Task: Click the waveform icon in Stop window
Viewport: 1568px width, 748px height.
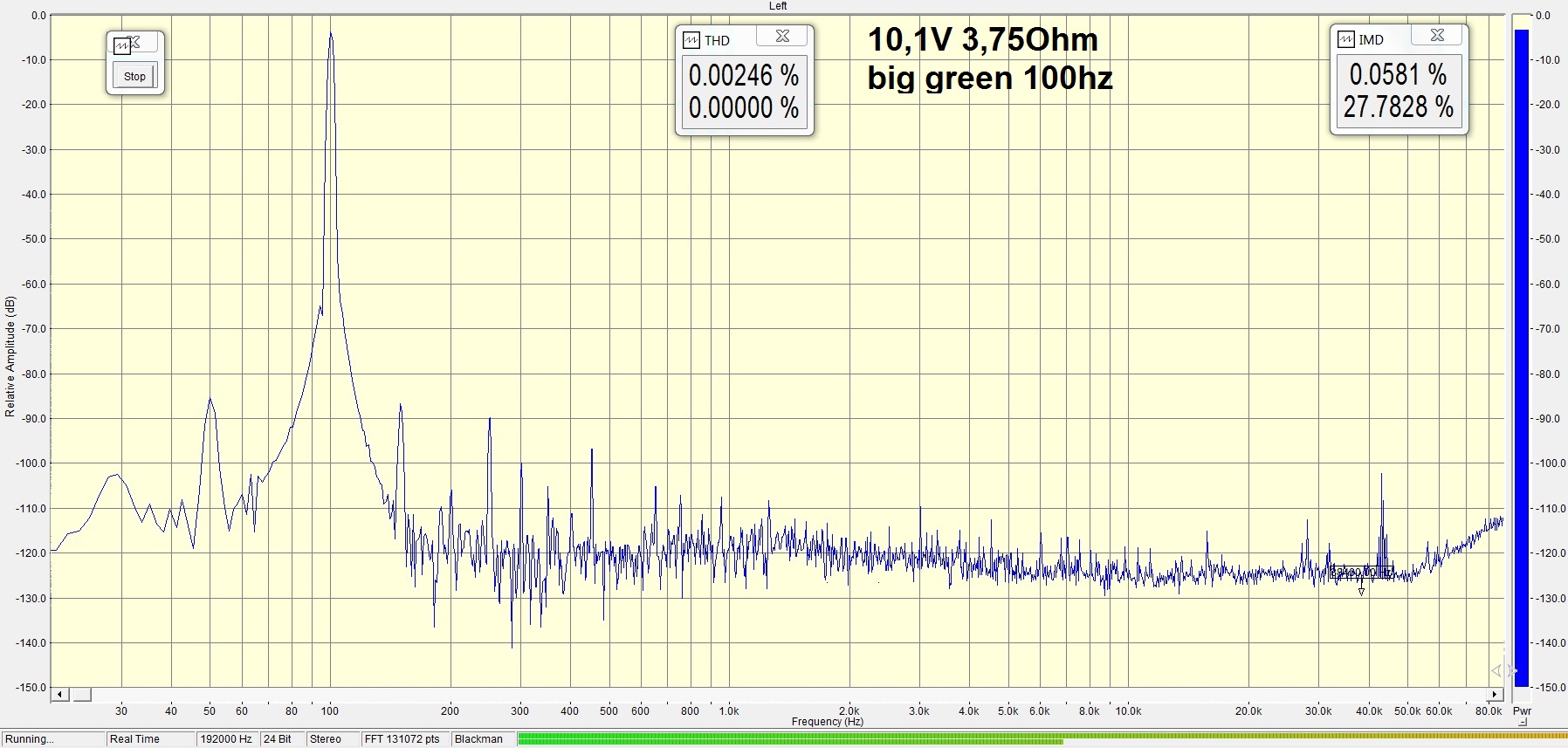Action: [122, 45]
